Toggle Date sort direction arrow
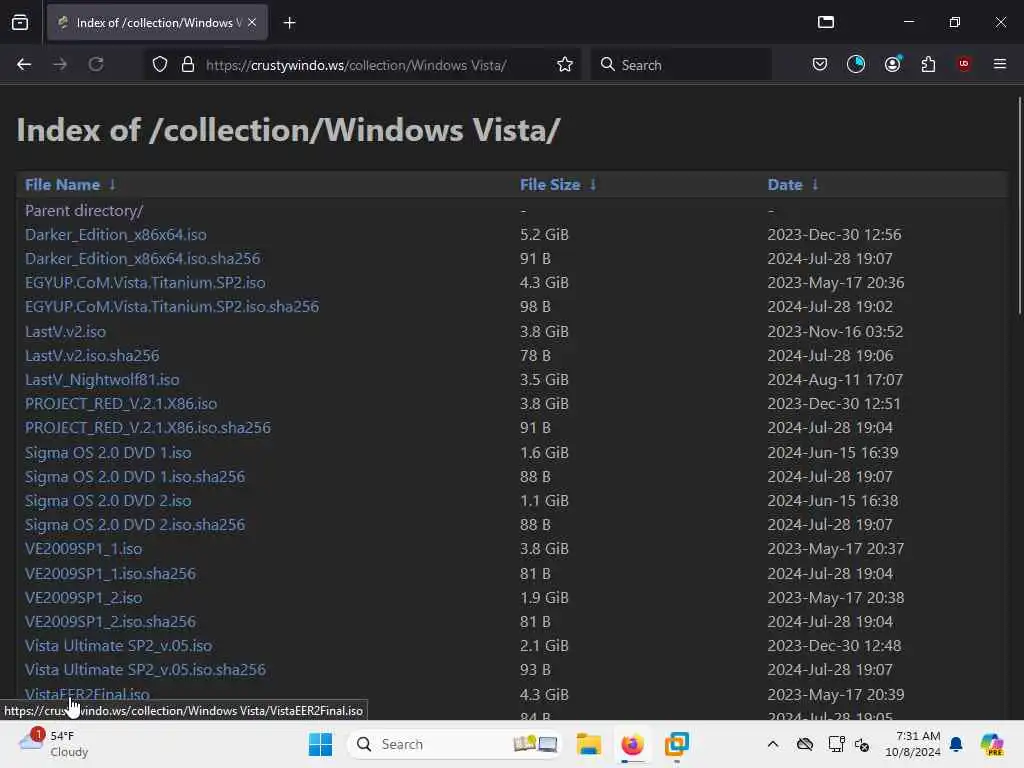 point(814,185)
